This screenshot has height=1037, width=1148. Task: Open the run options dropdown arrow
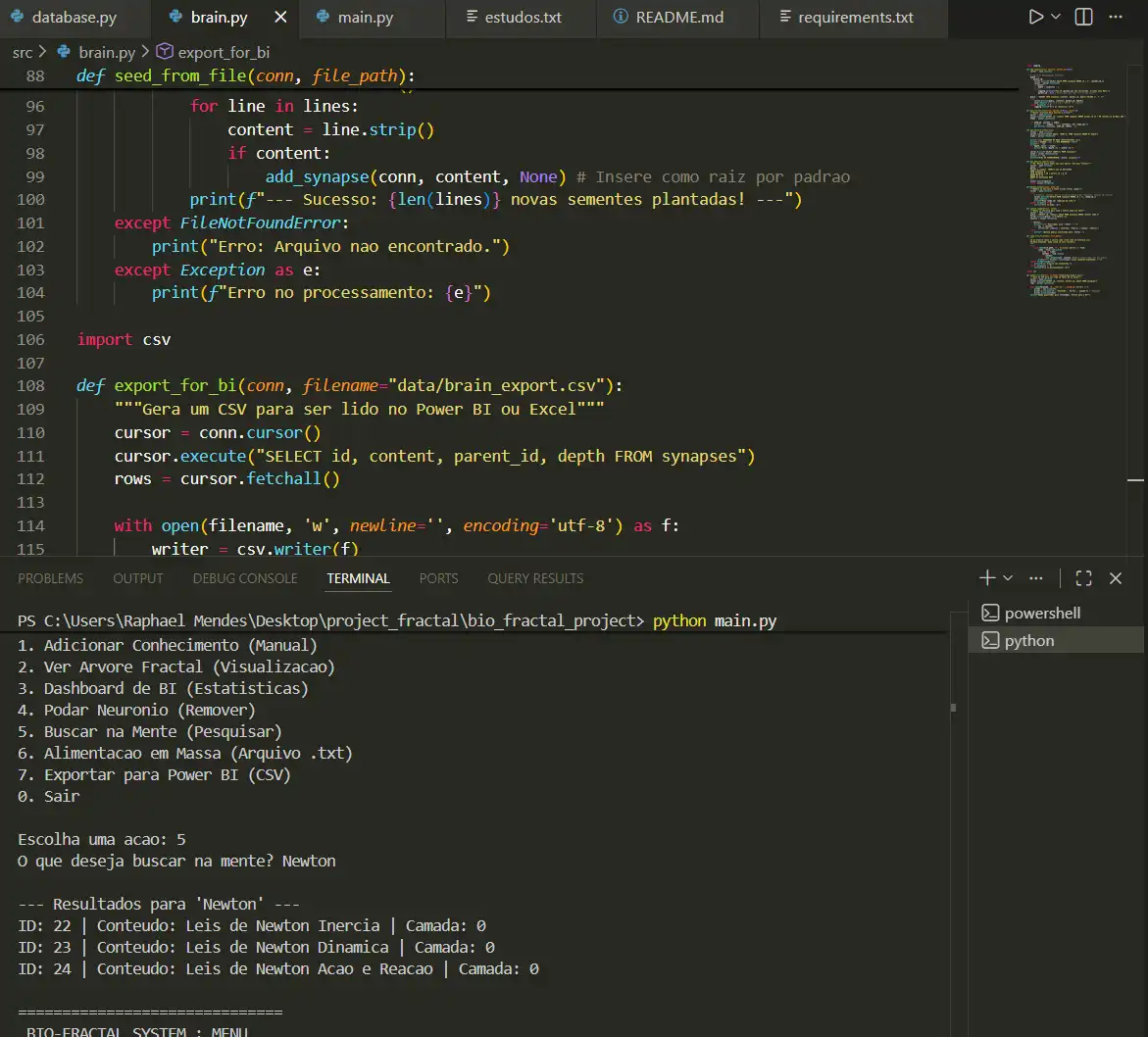(x=1056, y=18)
